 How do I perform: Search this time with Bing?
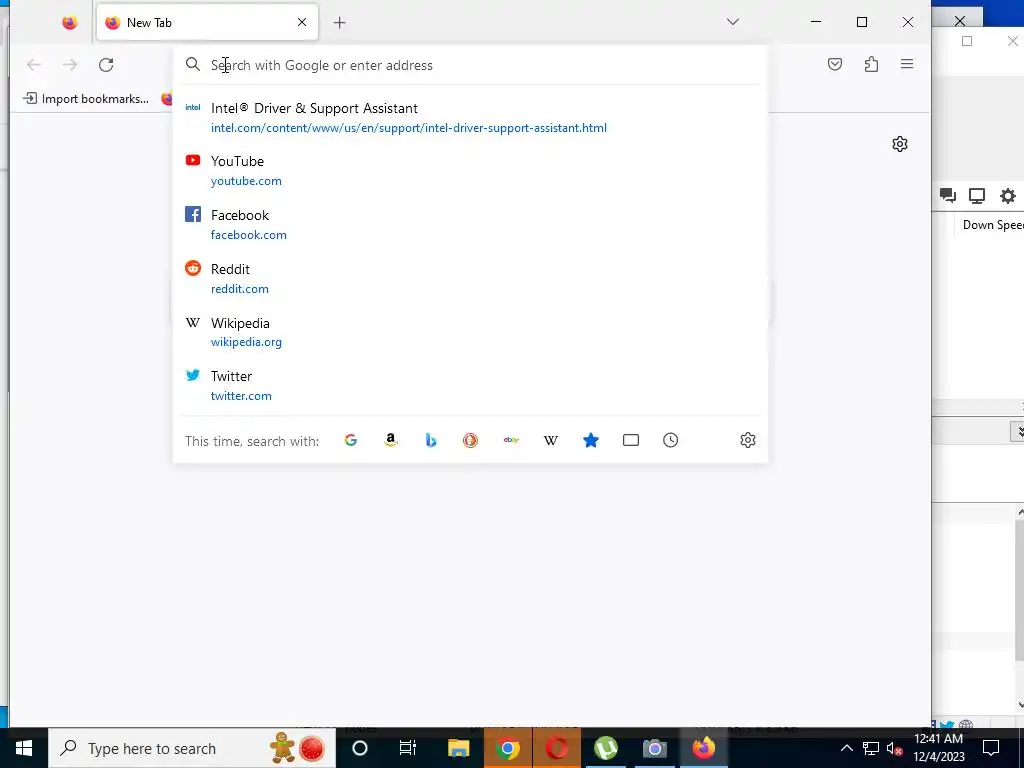pos(430,440)
